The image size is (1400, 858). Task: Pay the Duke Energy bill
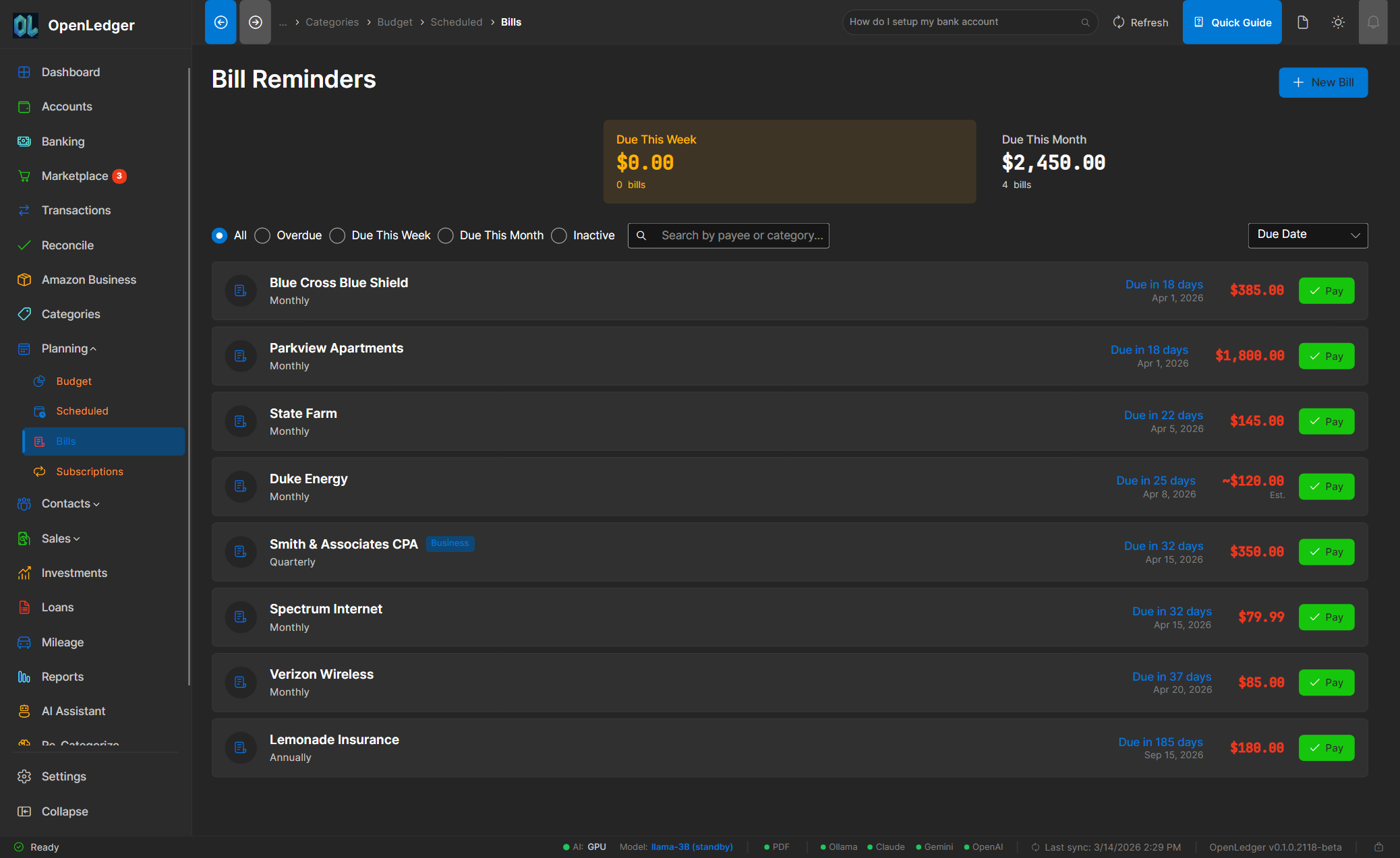[x=1325, y=486]
